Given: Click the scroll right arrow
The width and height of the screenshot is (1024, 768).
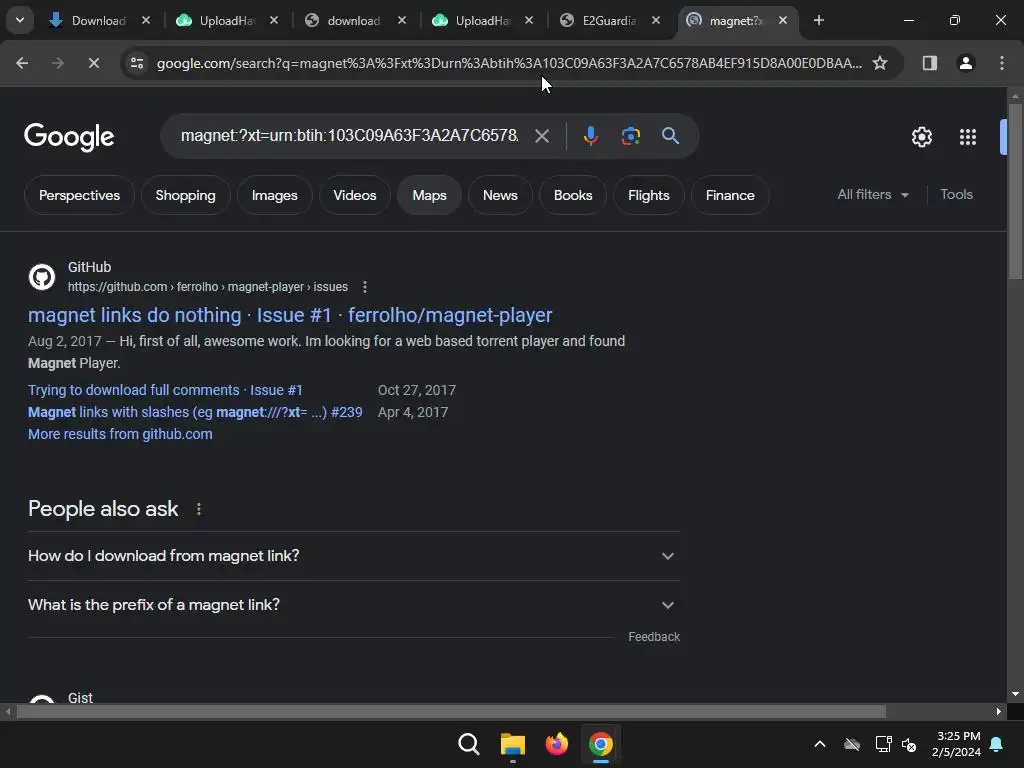Looking at the screenshot, I should [998, 712].
